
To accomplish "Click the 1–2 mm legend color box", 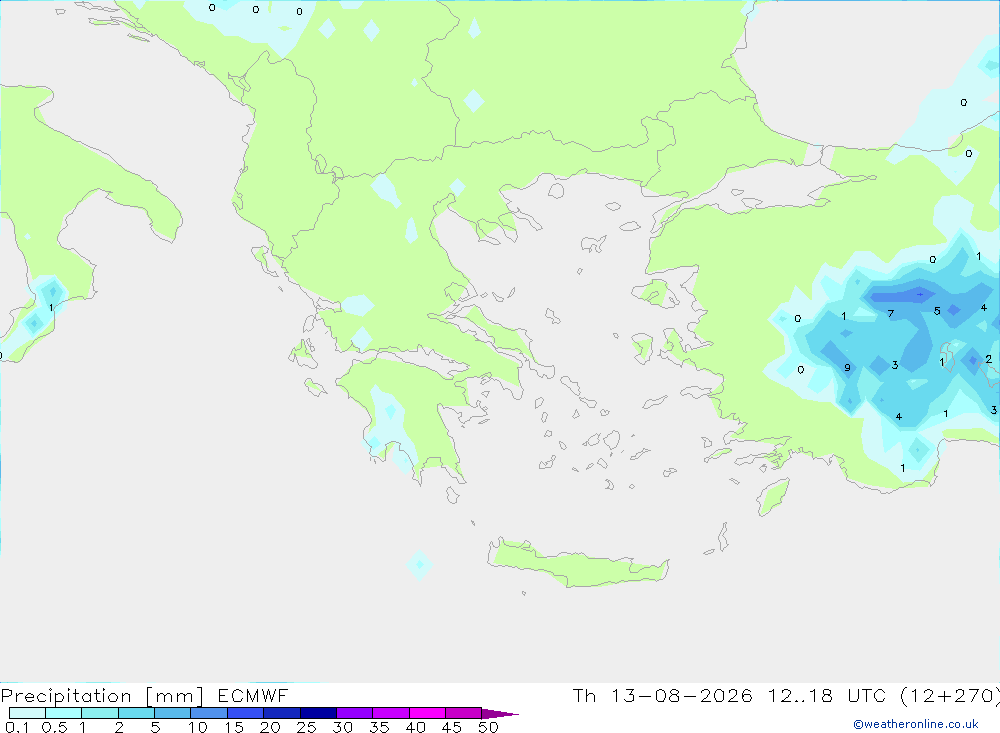I will coord(100,713).
